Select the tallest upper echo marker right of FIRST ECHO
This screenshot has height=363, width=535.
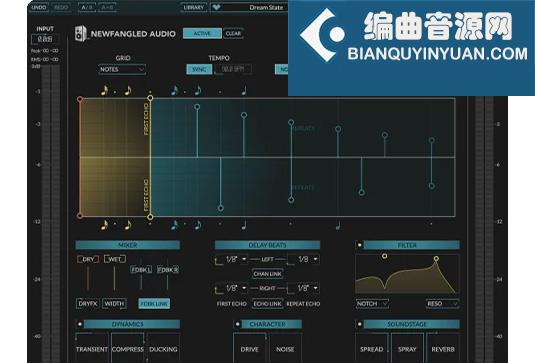[x=197, y=107]
